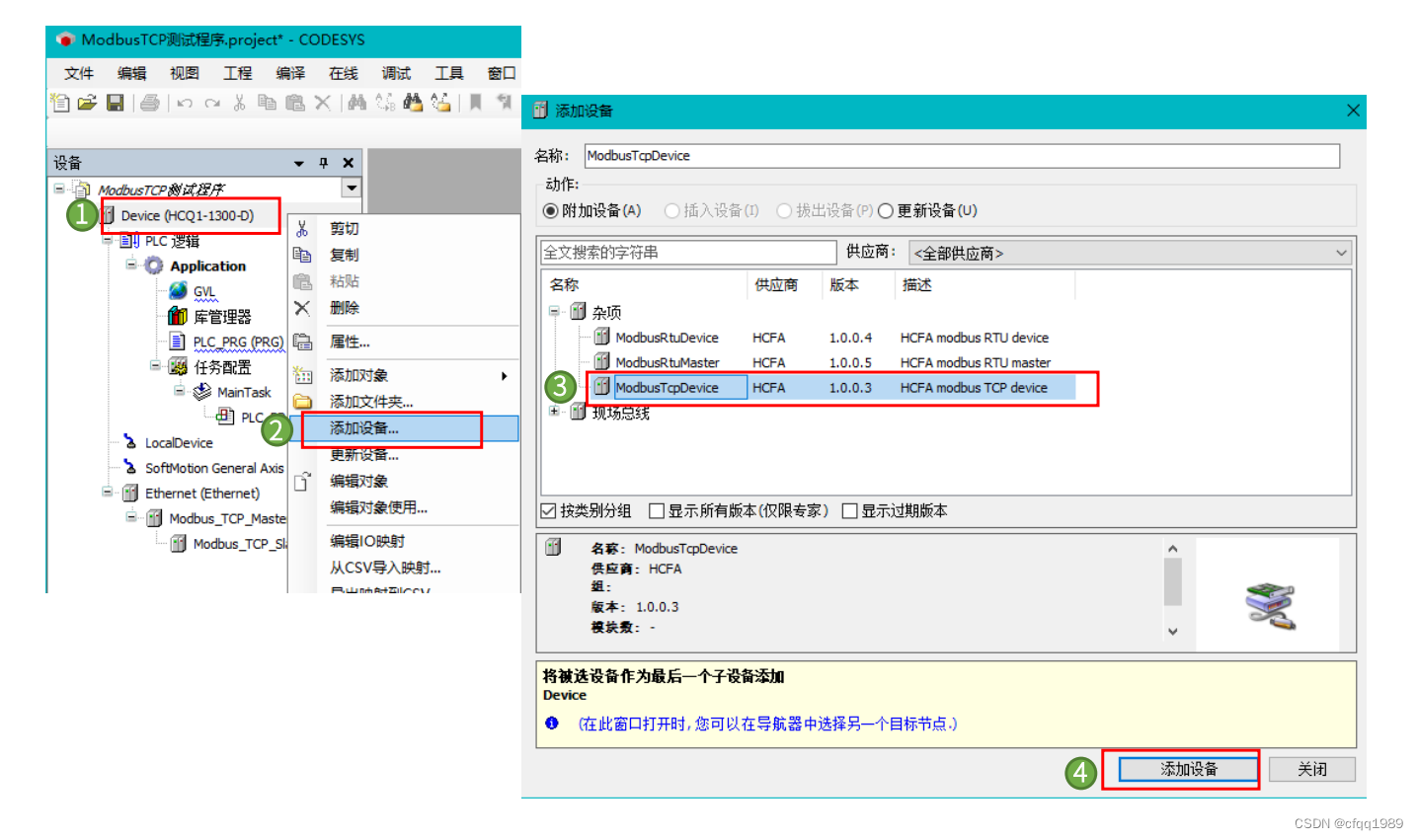Click the 描述 column header
This screenshot has height=840, width=1418.
click(985, 284)
